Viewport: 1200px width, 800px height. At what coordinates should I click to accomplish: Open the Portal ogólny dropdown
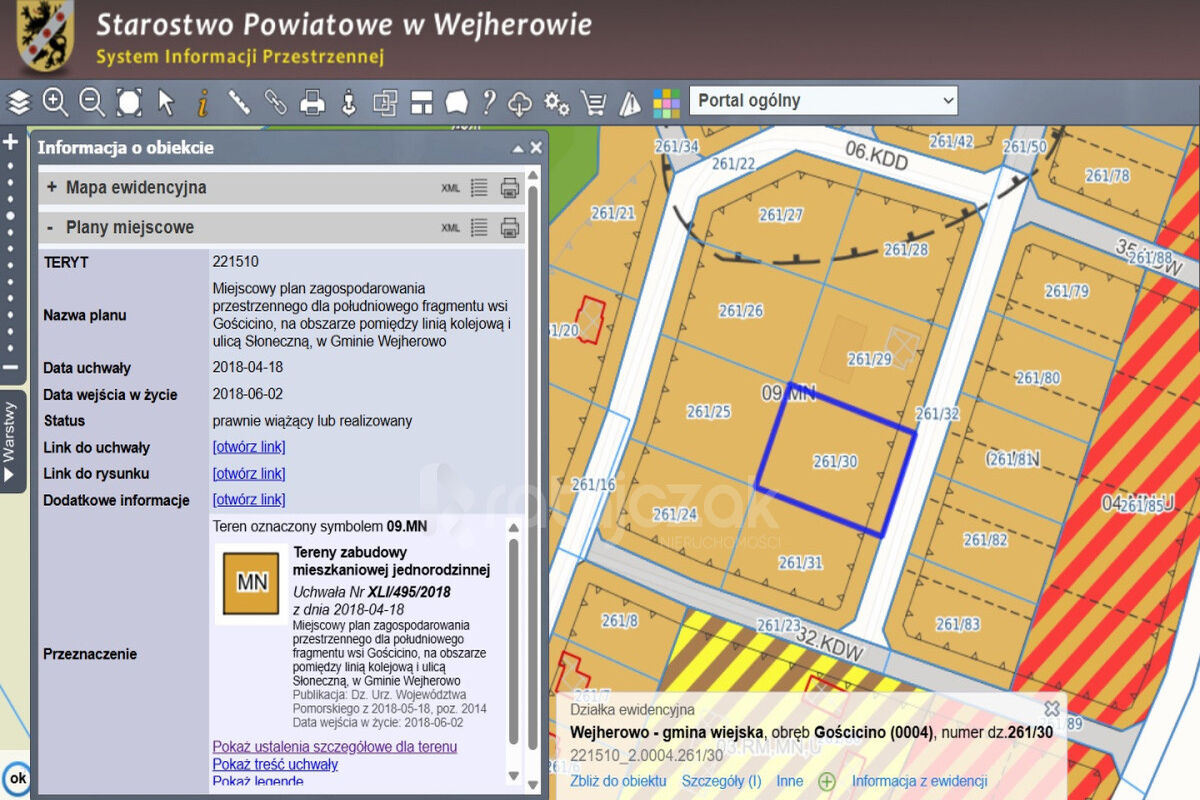(x=823, y=101)
